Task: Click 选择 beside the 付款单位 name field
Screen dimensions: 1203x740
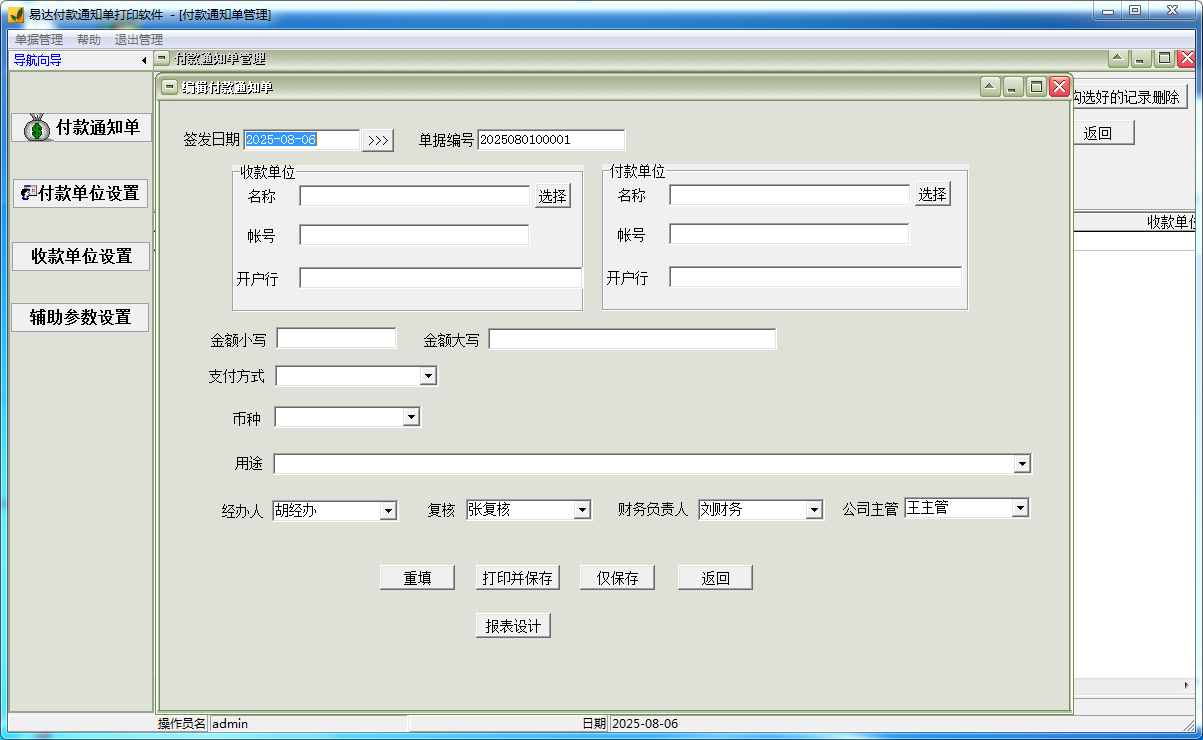Action: (x=931, y=194)
